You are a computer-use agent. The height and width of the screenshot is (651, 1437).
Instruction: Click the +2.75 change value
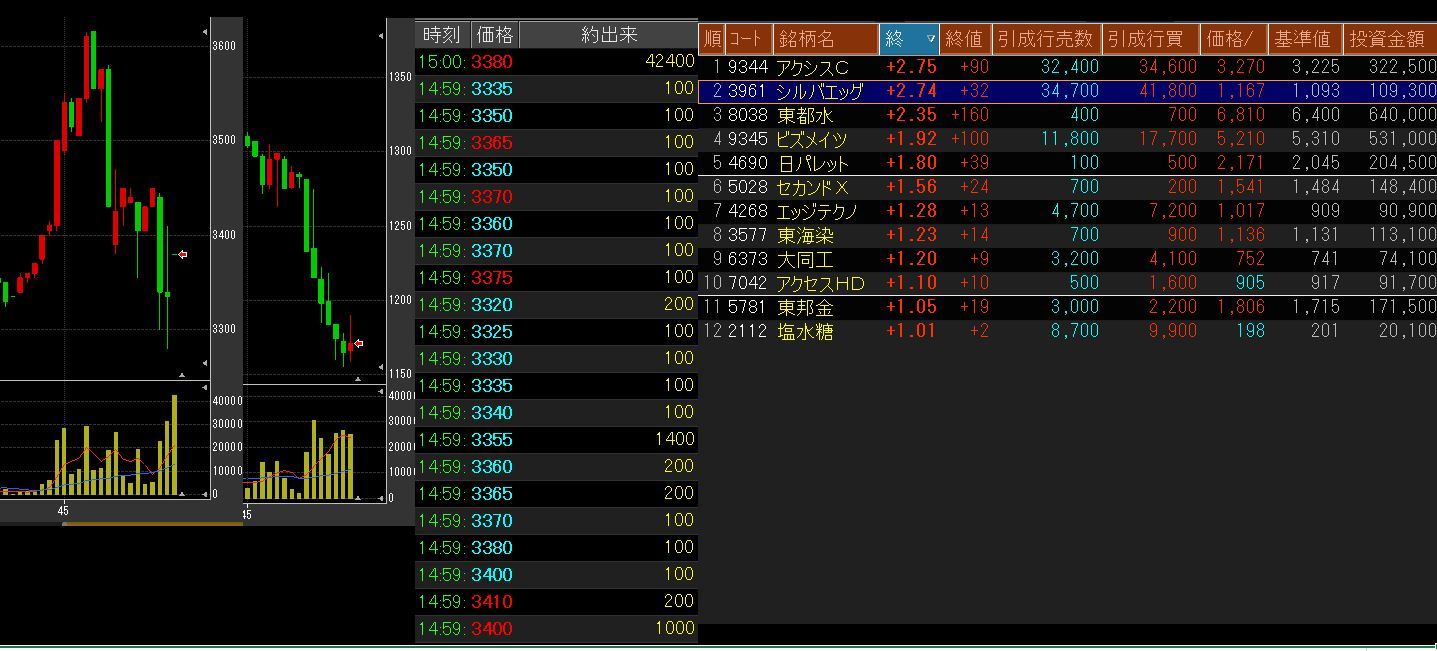pyautogui.click(x=911, y=67)
